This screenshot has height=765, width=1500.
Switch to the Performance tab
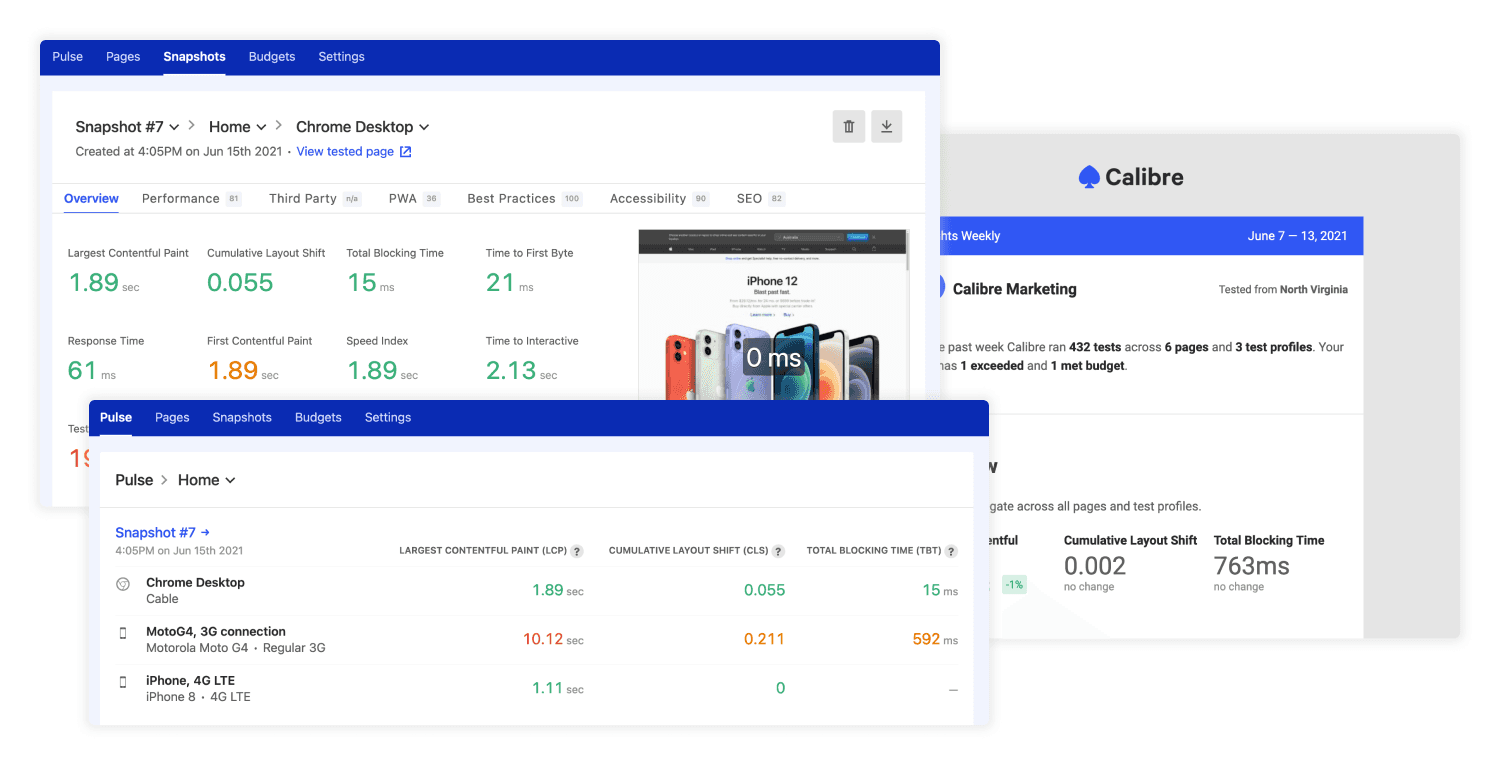coord(180,198)
